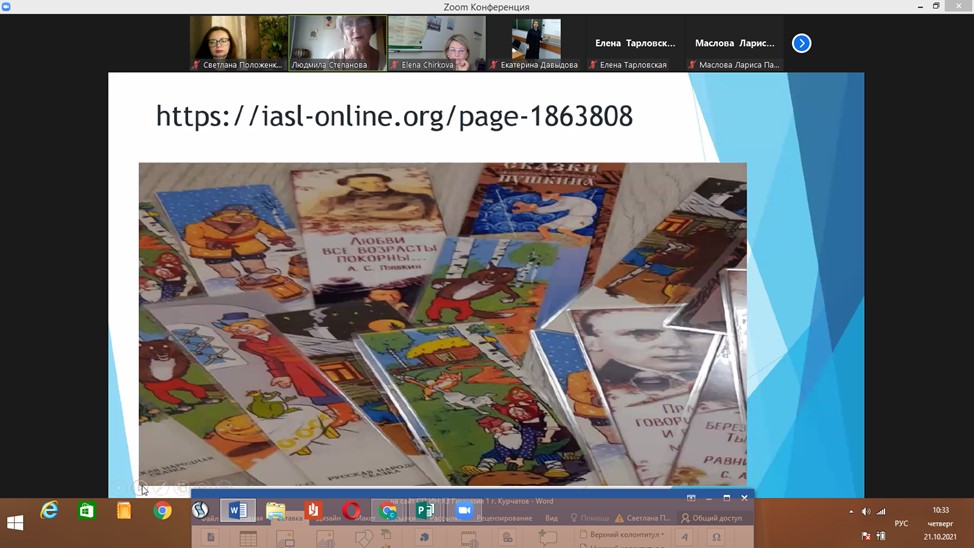The width and height of the screenshot is (974, 548).
Task: Select Elena Chirkova video thumbnail
Action: coord(437,43)
